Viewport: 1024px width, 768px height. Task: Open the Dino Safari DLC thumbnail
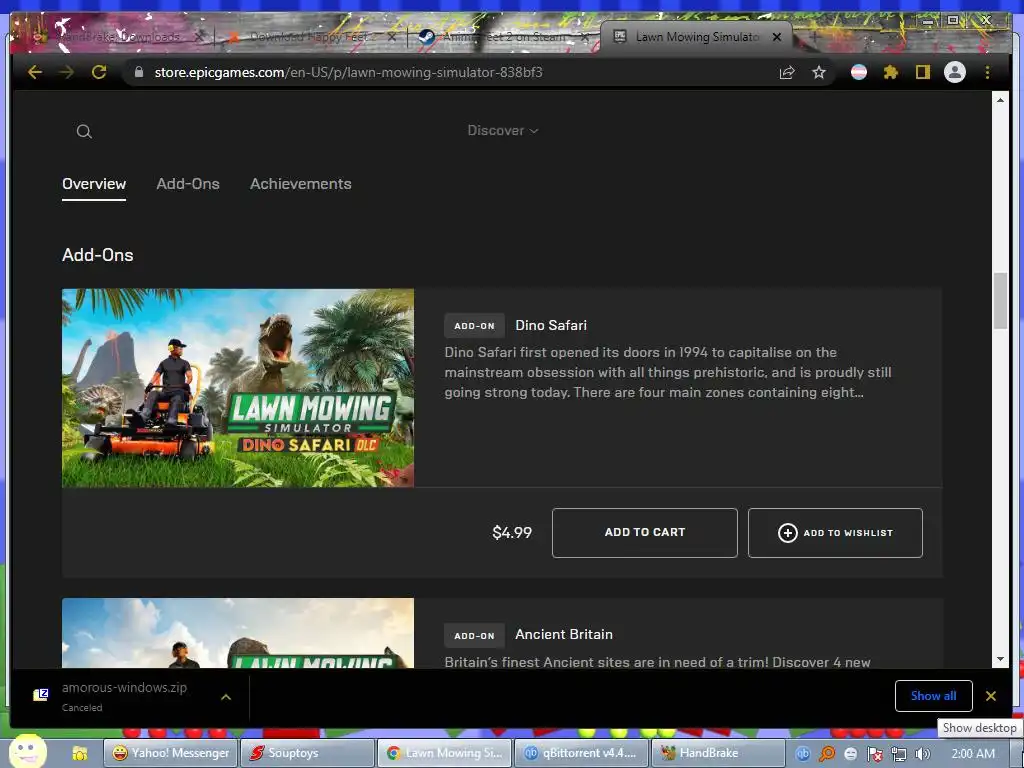click(x=238, y=388)
